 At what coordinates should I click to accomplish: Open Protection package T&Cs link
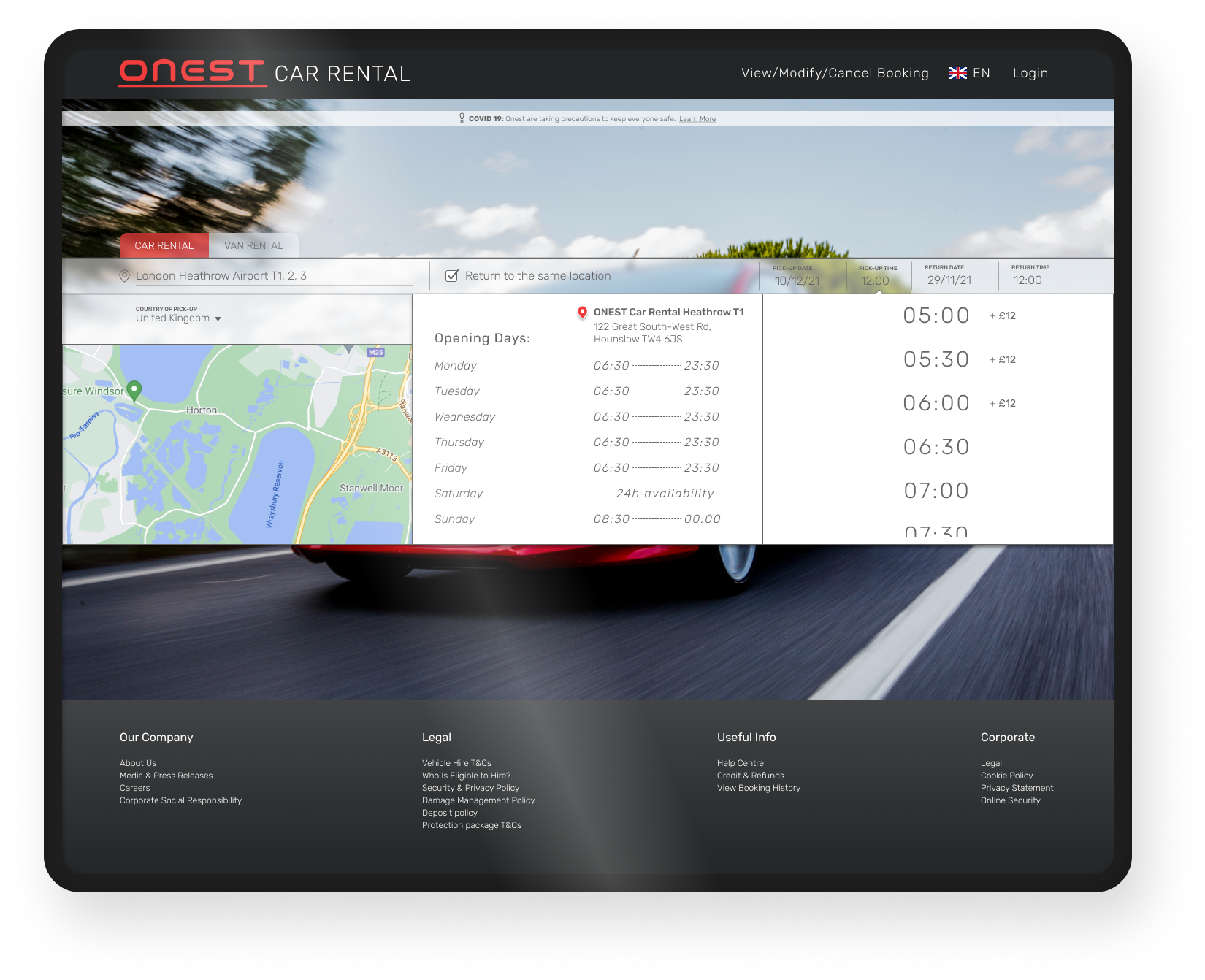click(x=472, y=825)
